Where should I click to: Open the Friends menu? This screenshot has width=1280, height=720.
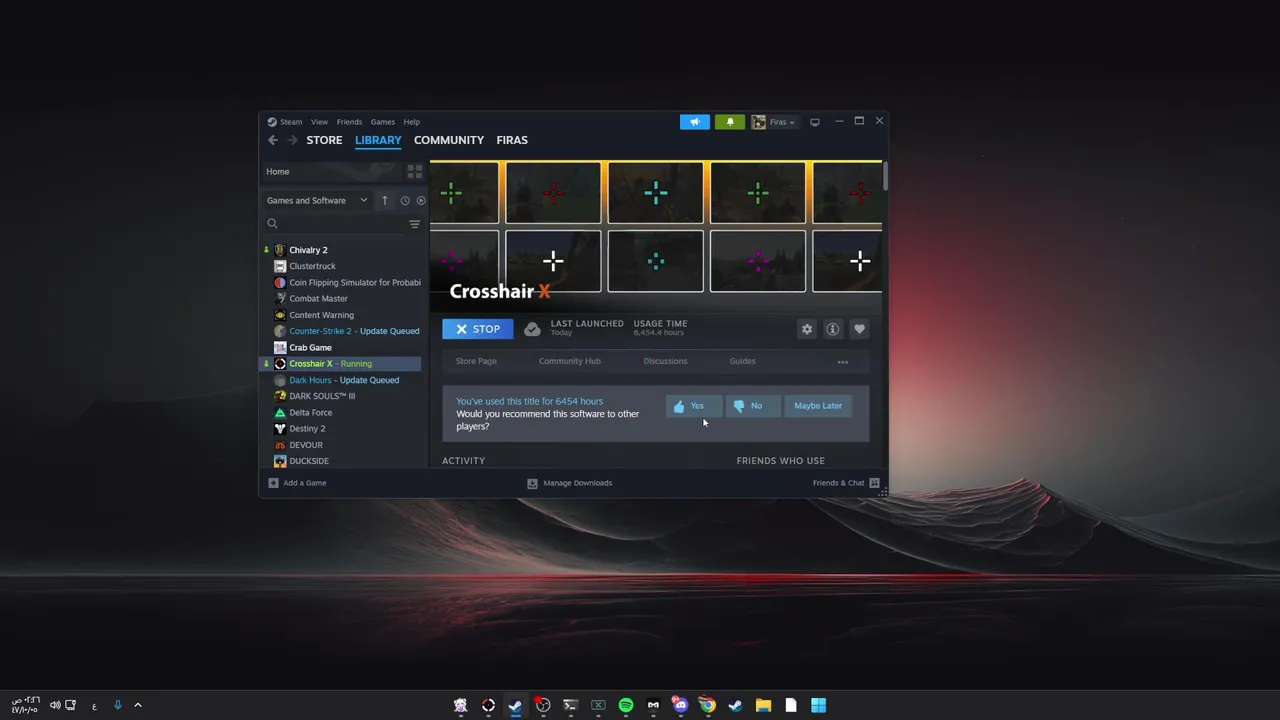(349, 122)
